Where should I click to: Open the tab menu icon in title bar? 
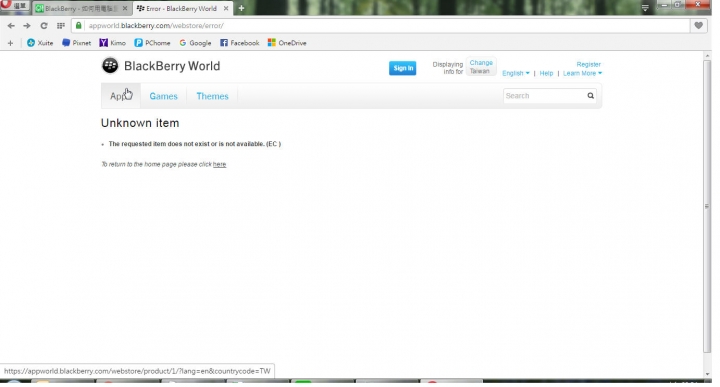pyautogui.click(x=645, y=8)
